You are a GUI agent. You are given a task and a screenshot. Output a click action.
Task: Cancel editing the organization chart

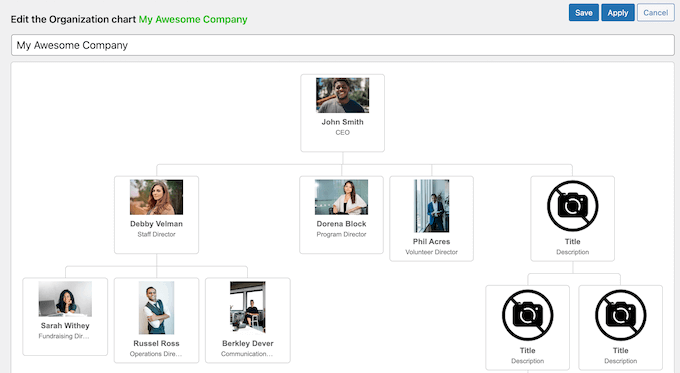point(655,13)
